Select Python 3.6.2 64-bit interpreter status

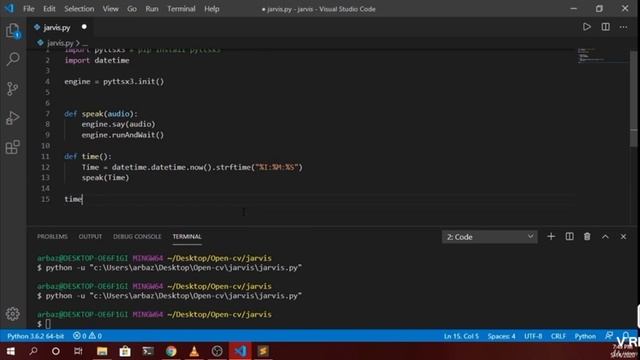point(36,336)
